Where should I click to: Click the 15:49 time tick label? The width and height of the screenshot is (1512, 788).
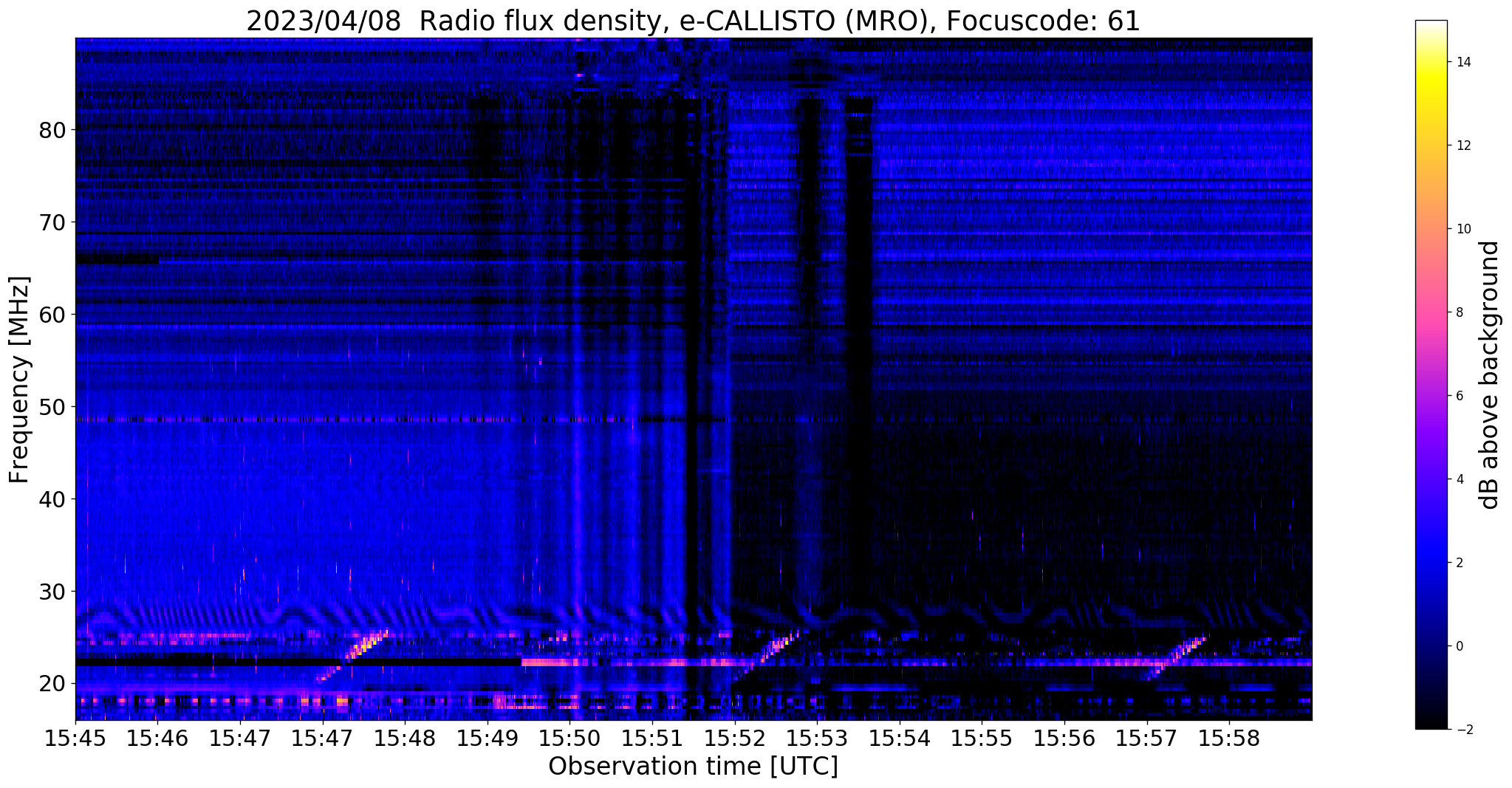(488, 738)
